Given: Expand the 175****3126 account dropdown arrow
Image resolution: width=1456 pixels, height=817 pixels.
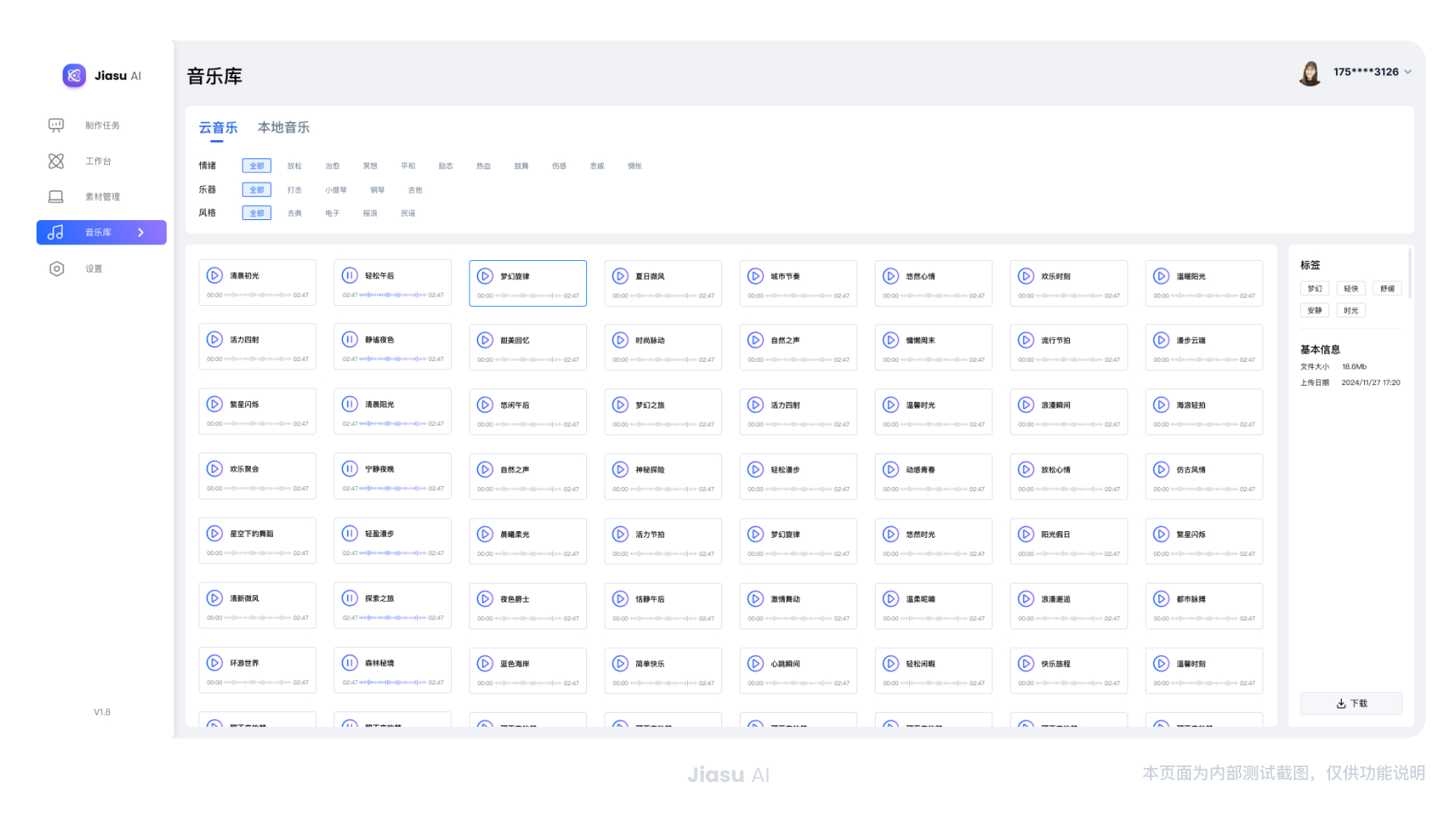Looking at the screenshot, I should tap(1408, 72).
